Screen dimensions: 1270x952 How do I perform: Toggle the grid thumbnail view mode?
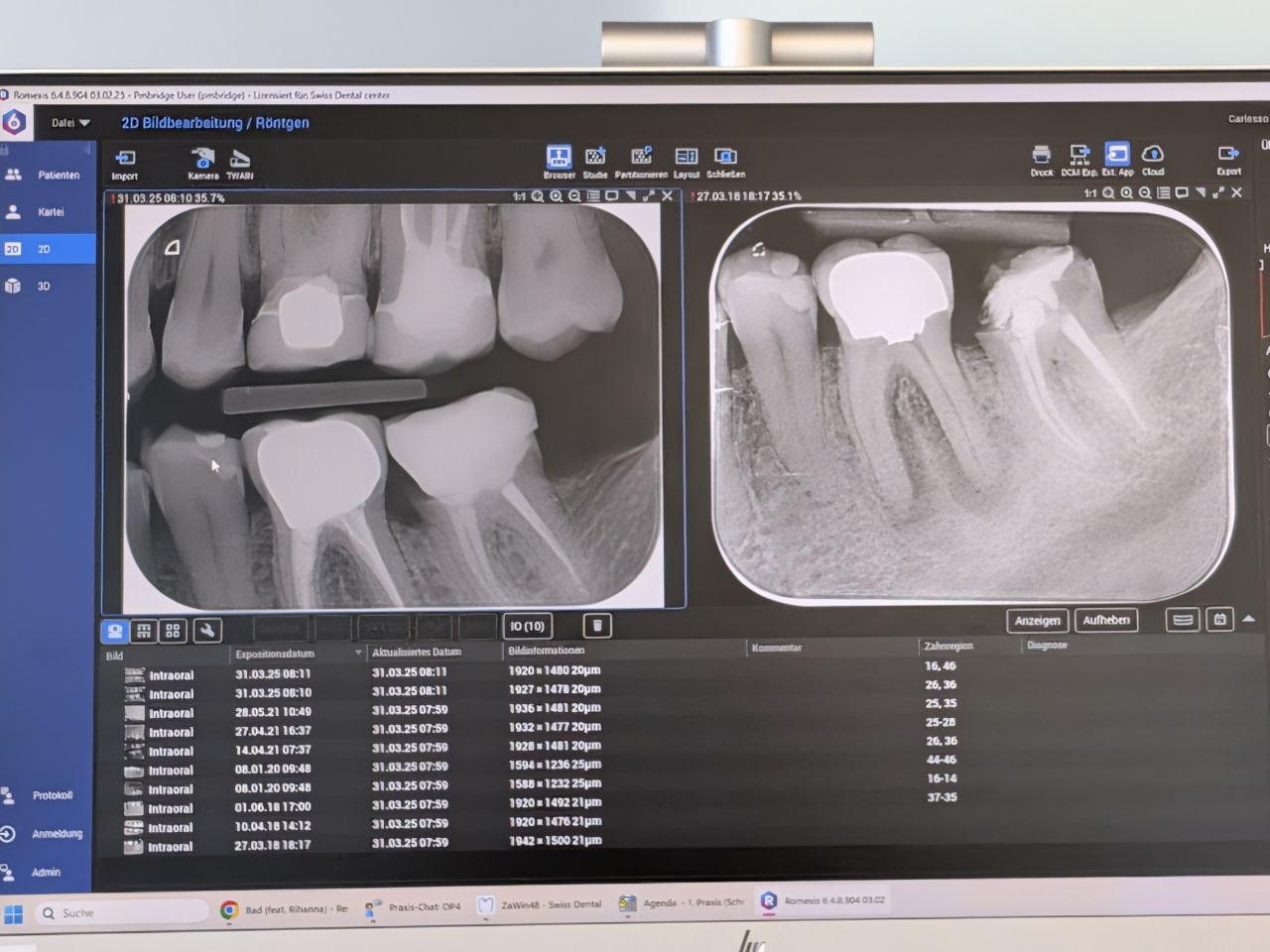173,631
